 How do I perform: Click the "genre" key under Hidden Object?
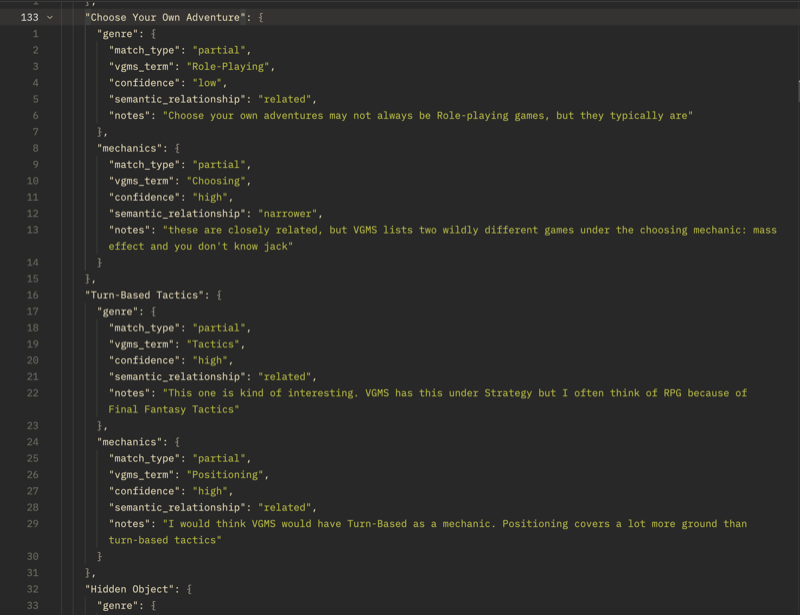point(120,605)
